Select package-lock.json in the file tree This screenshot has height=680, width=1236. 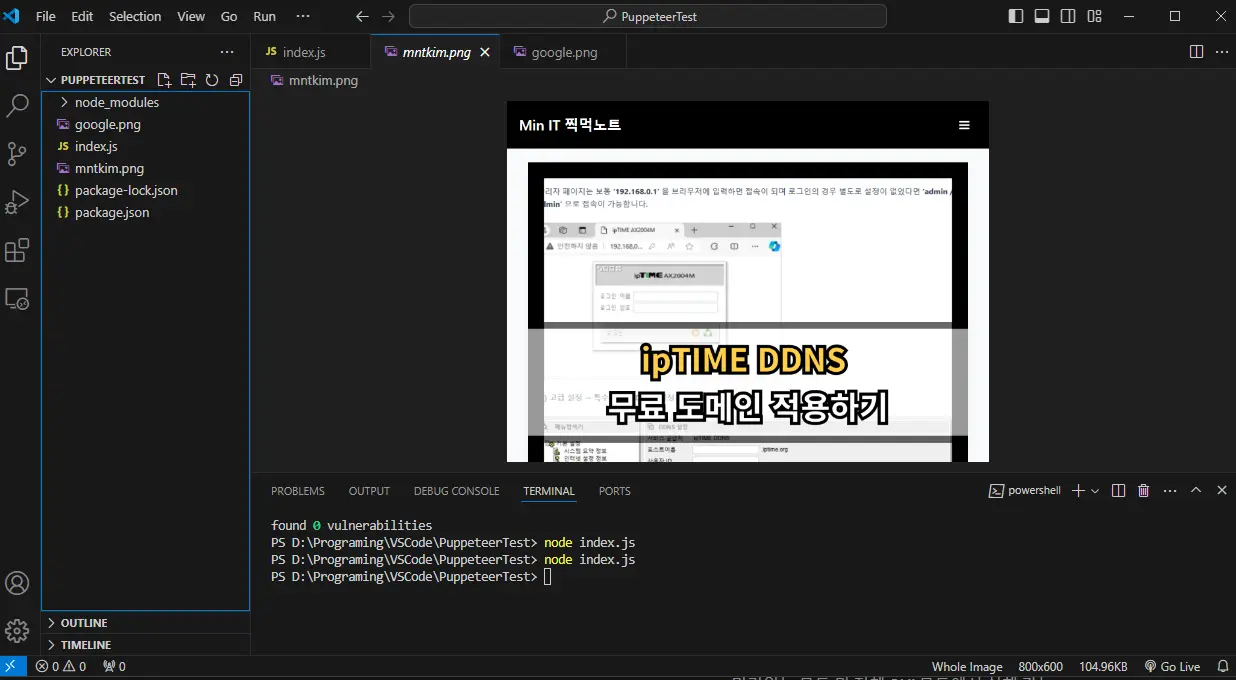click(x=145, y=190)
